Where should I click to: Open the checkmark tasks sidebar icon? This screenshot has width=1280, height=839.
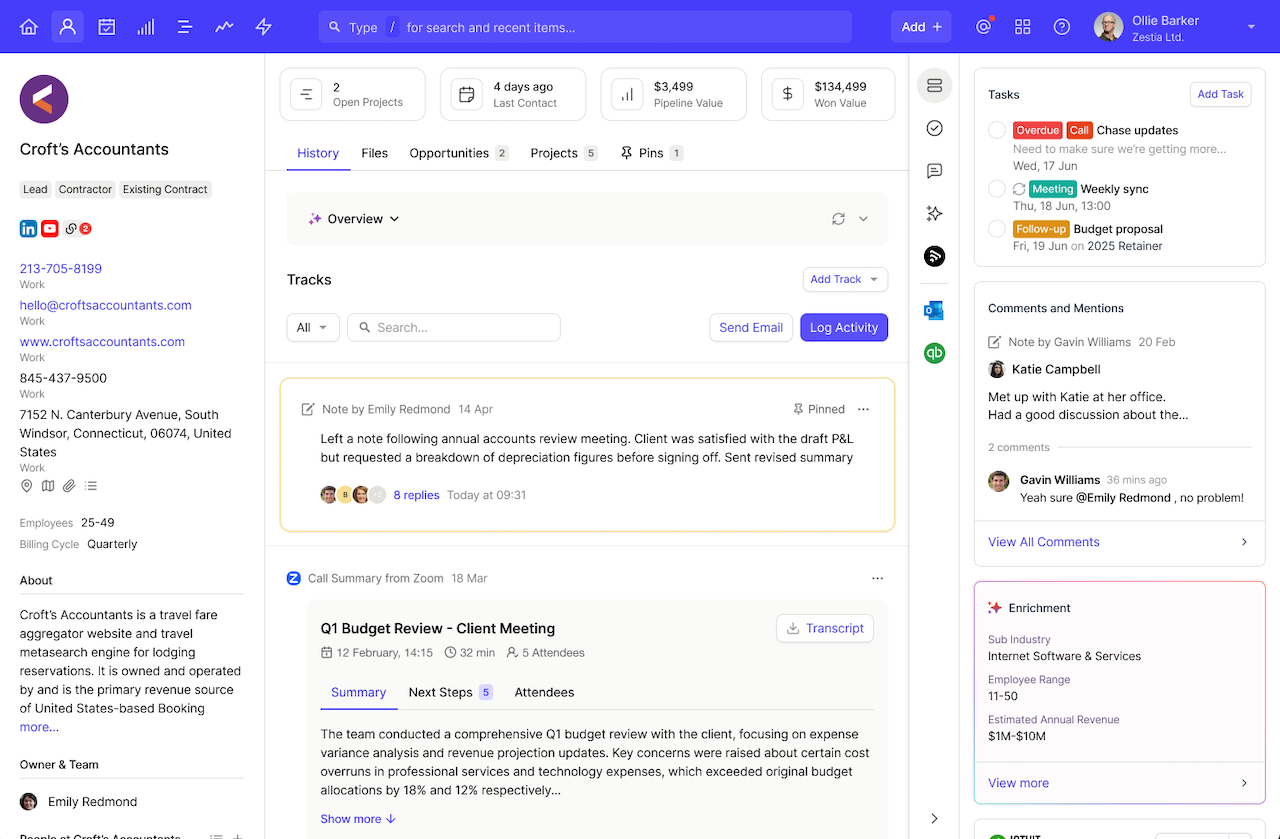pos(935,128)
